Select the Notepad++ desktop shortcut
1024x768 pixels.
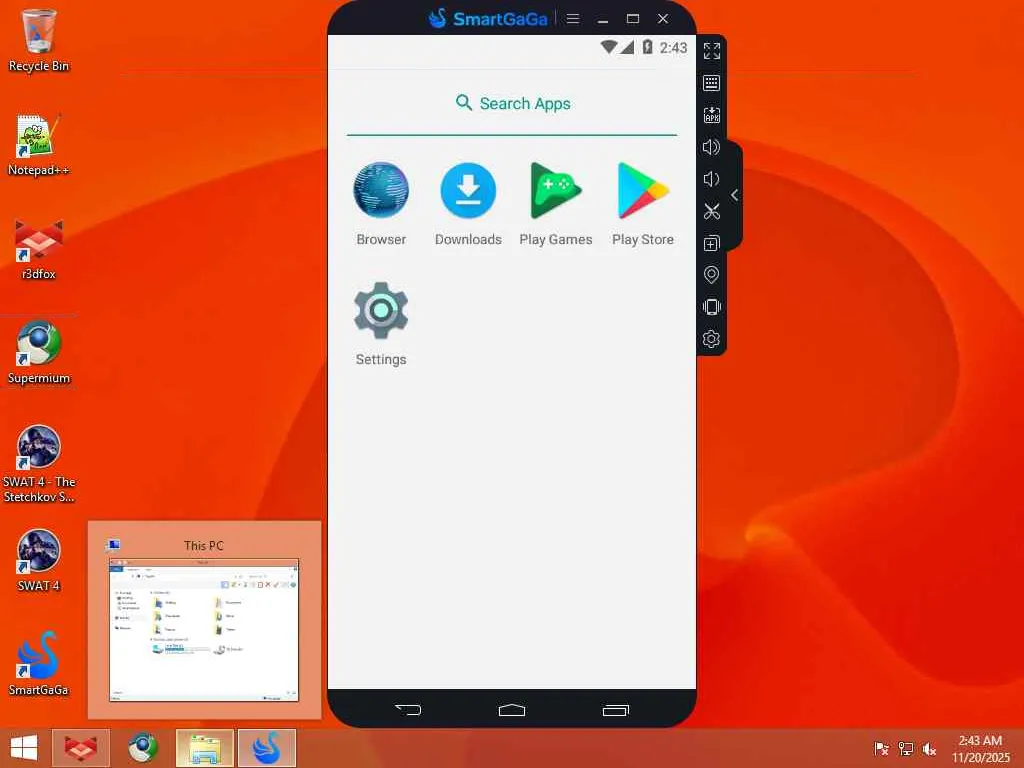[39, 145]
